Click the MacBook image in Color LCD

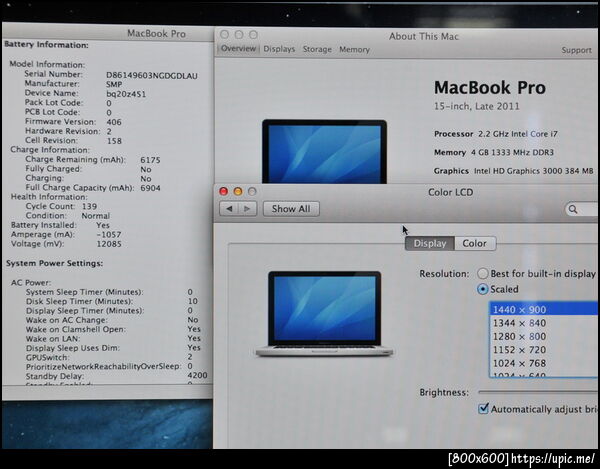(x=324, y=314)
